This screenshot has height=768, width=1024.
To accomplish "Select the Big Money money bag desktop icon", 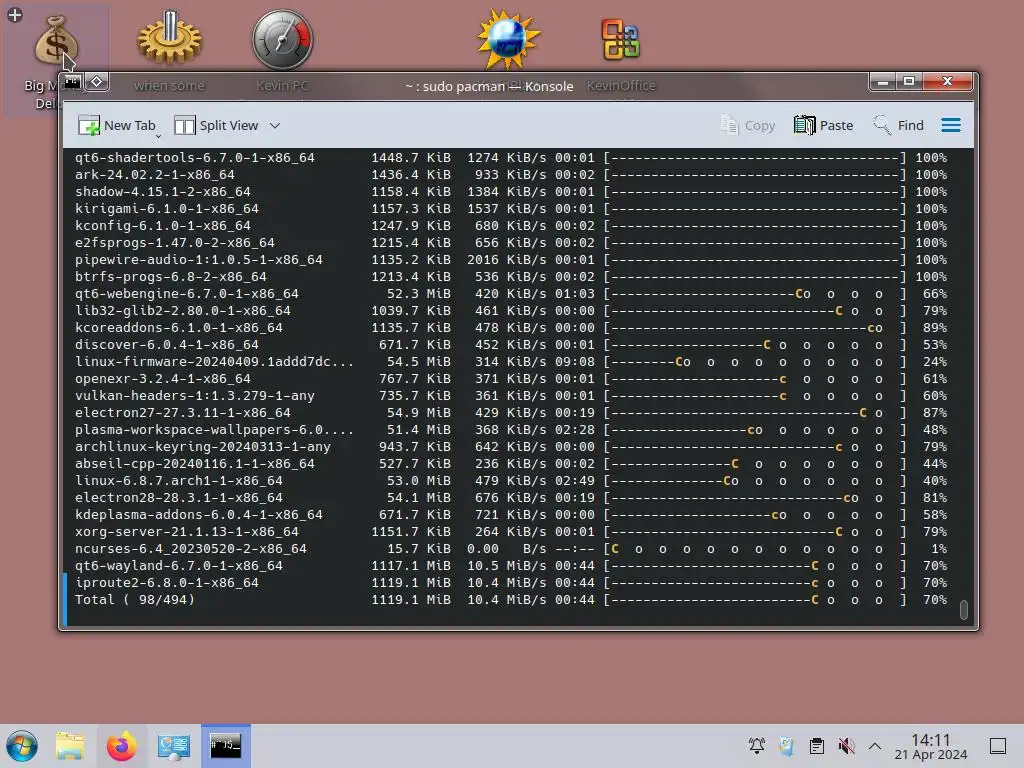I will [x=56, y=41].
